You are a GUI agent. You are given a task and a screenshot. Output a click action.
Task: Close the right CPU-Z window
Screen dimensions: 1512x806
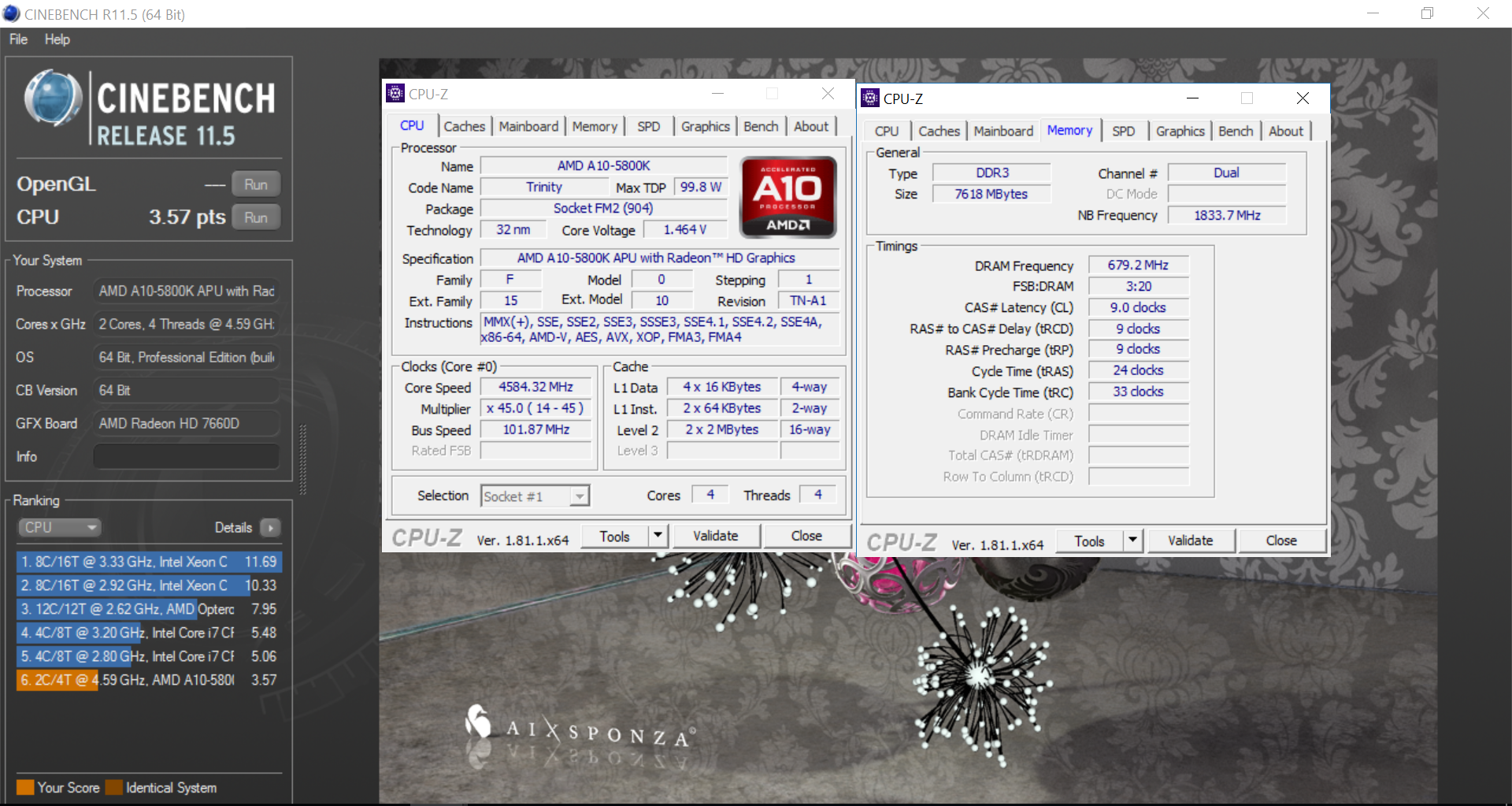[1303, 98]
